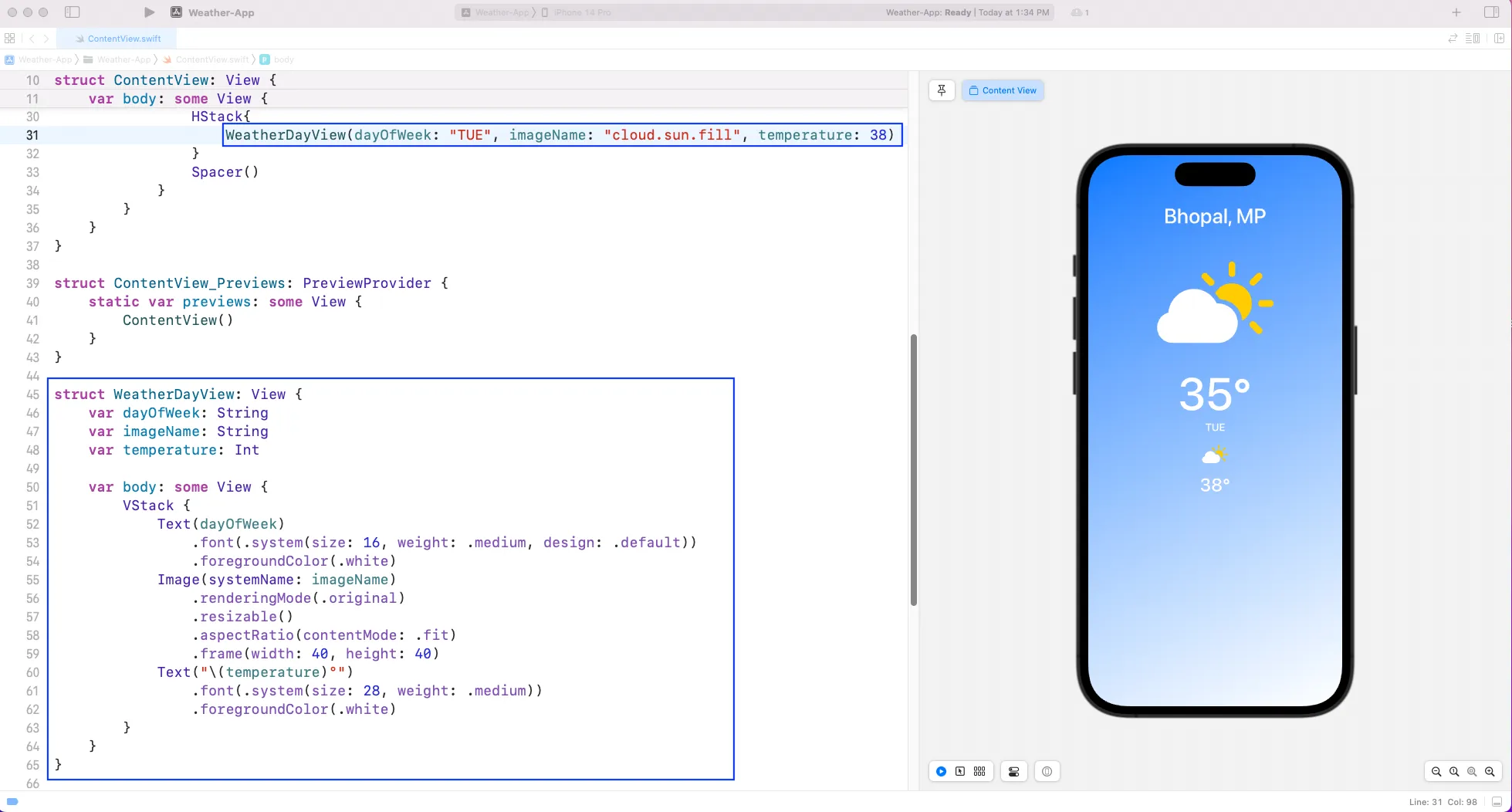Select the Content View preview button
The height and width of the screenshot is (812, 1512).
click(x=1003, y=90)
